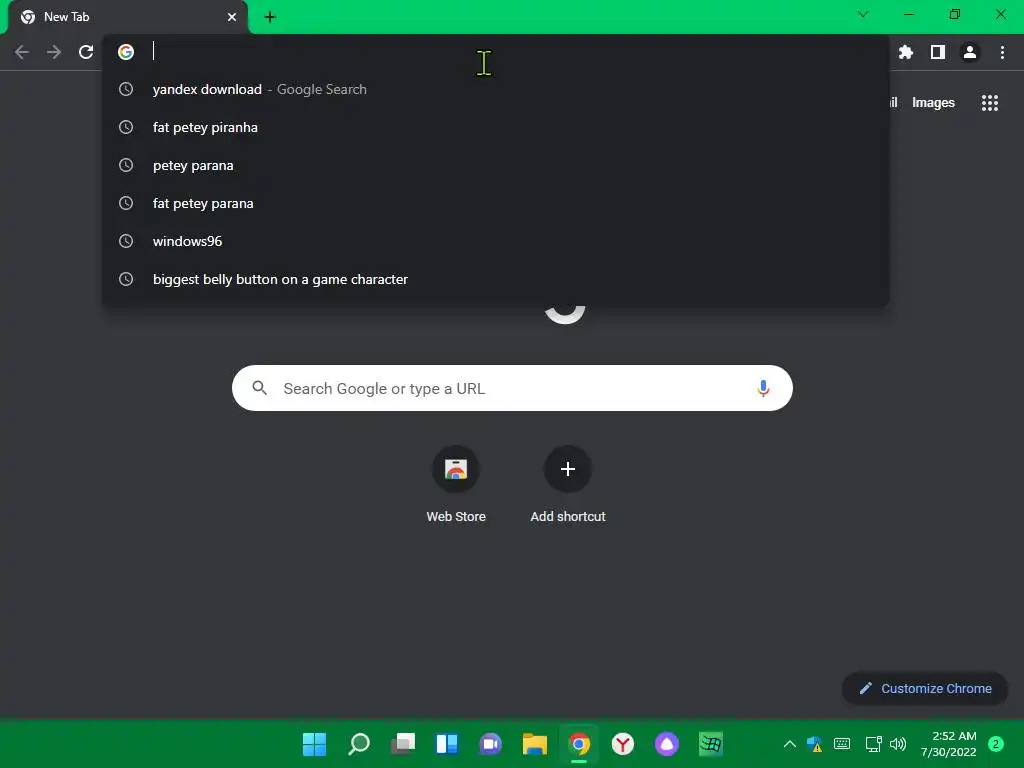Image resolution: width=1024 pixels, height=768 pixels.
Task: Open the Images link
Action: click(933, 103)
